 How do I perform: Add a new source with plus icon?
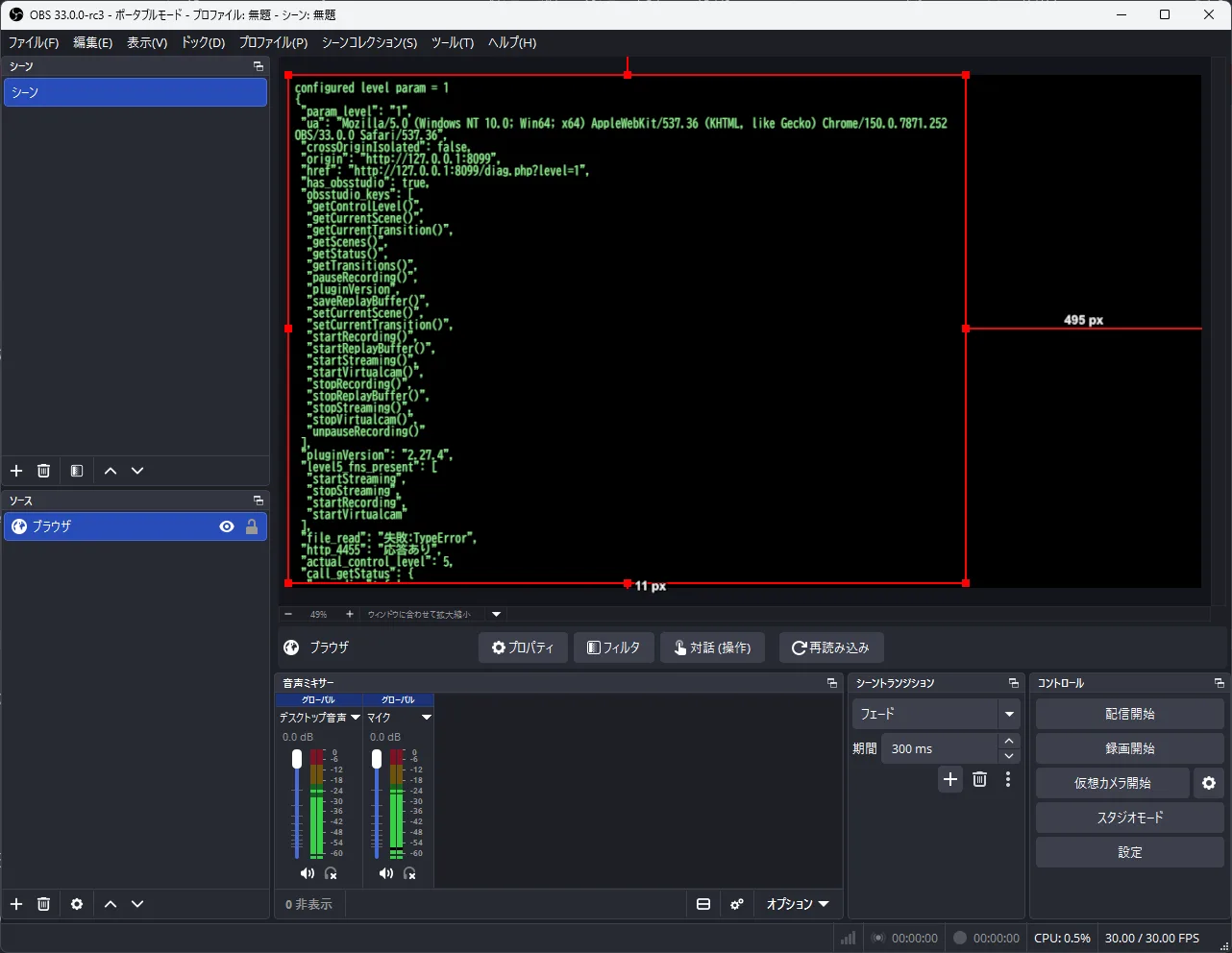pos(16,904)
